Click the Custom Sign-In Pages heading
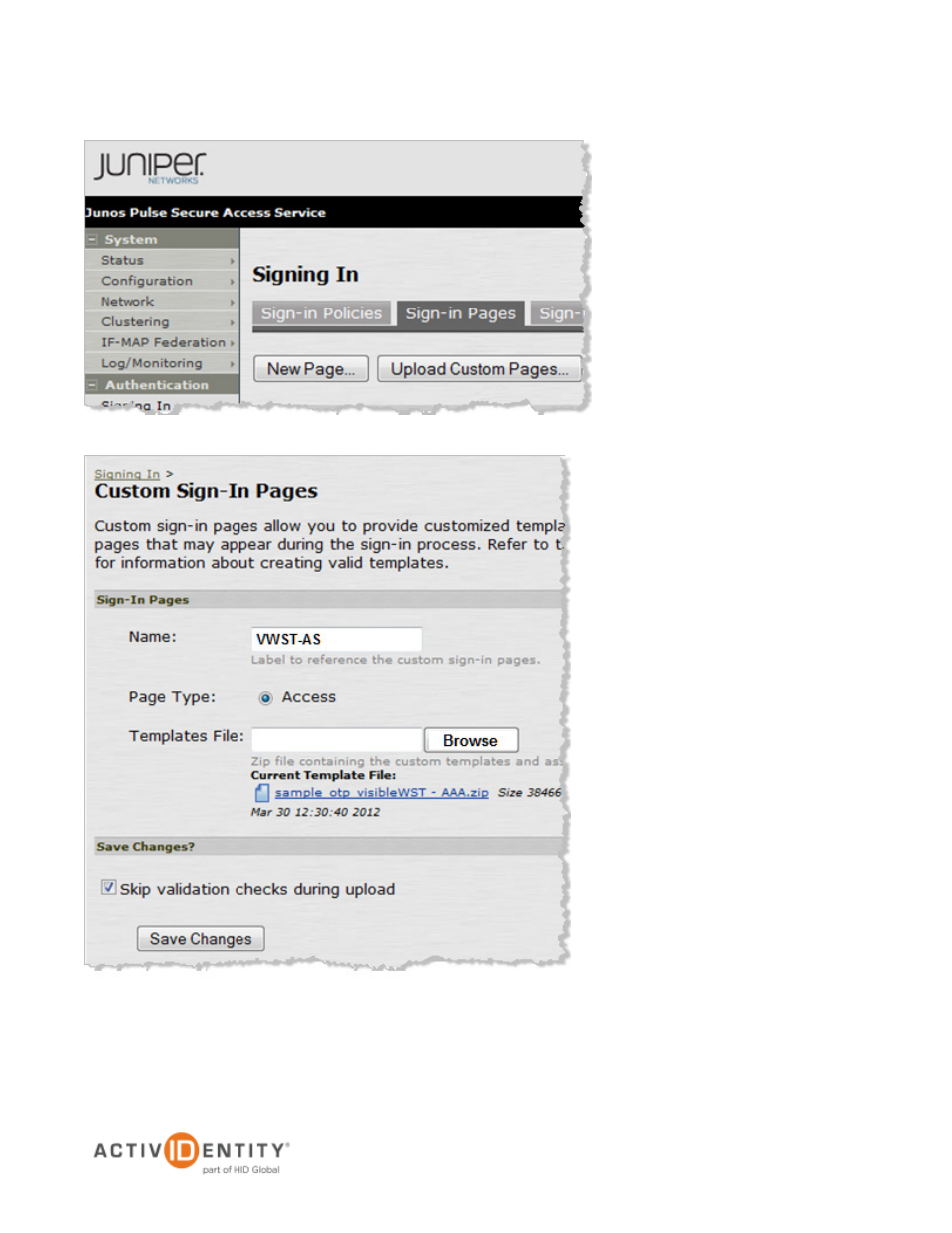The image size is (952, 1233). (x=207, y=491)
